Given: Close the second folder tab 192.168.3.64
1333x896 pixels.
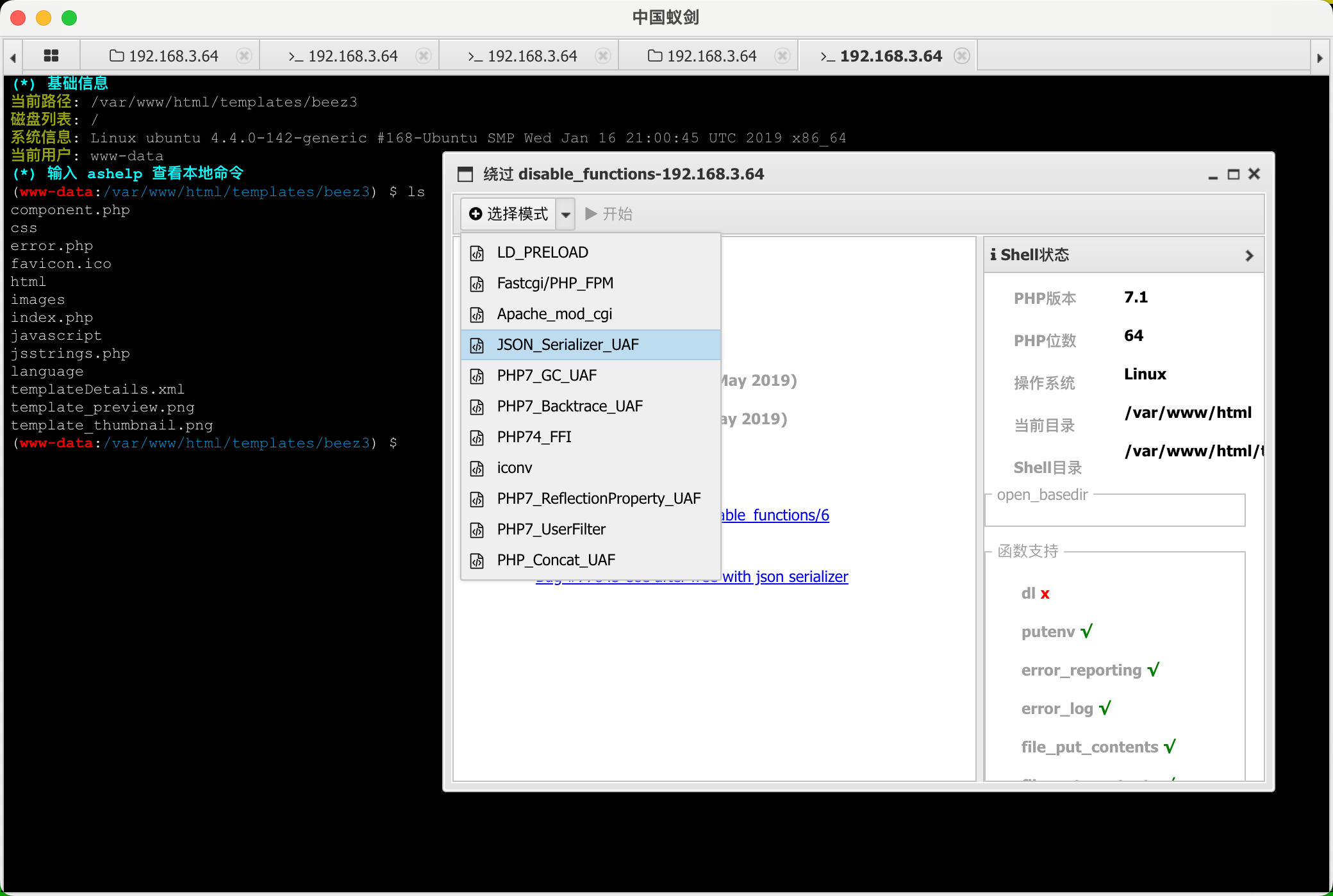Looking at the screenshot, I should (x=782, y=56).
